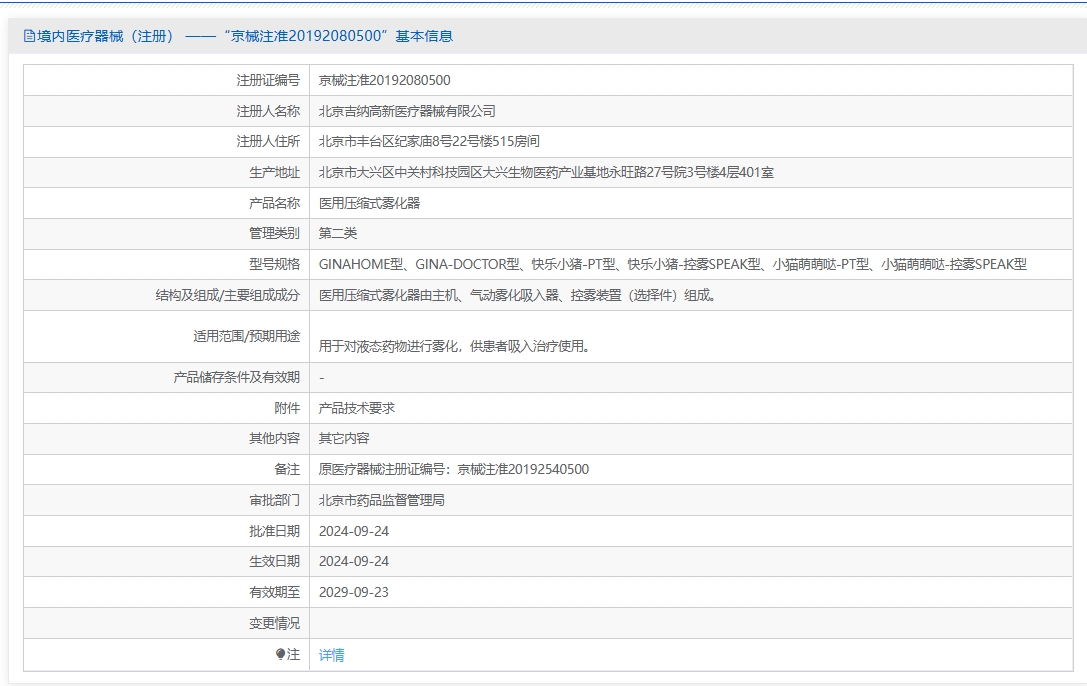1087x686 pixels.
Task: Click the 产品储存条件及有效期 label
Action: pos(236,377)
